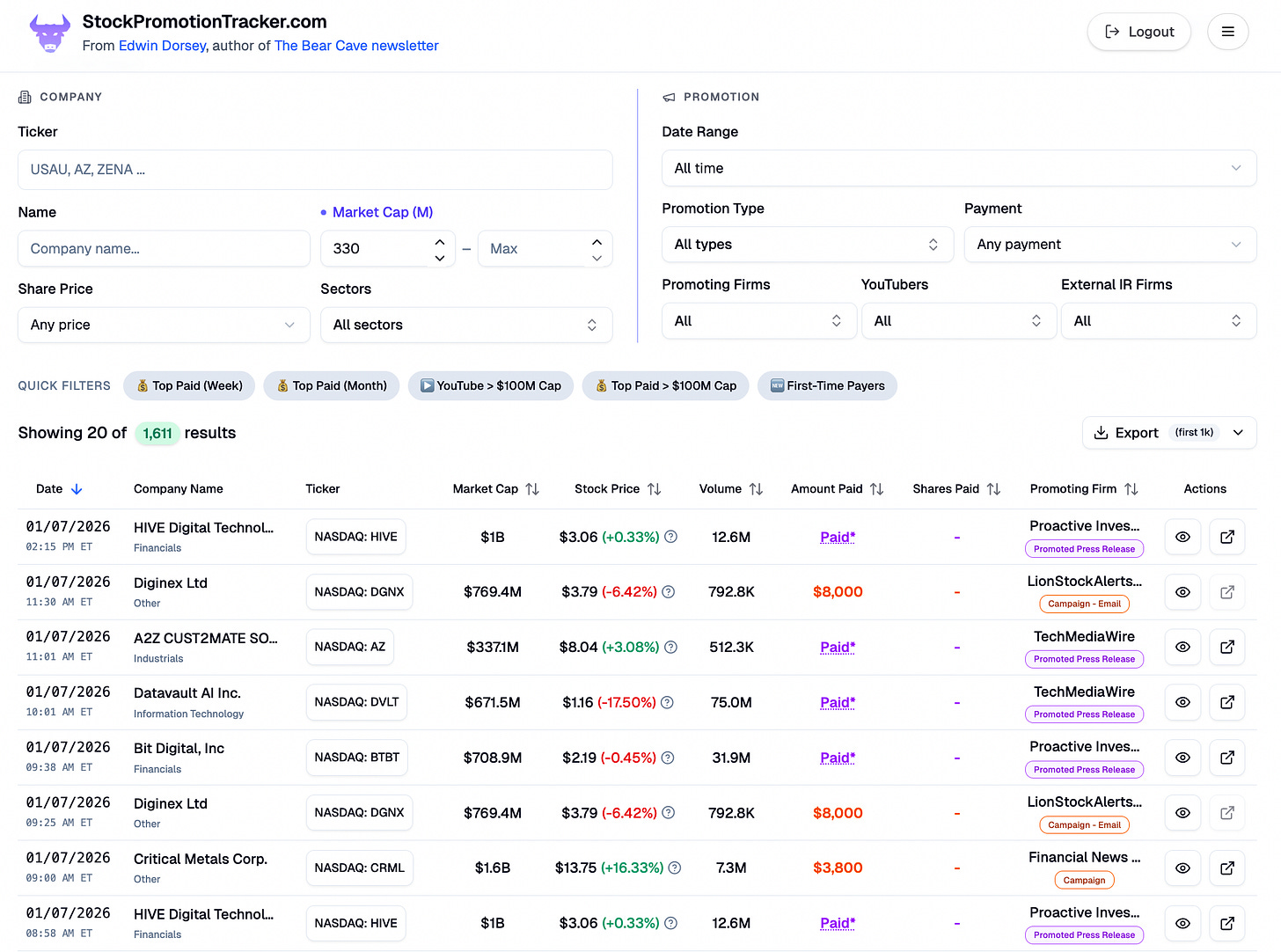The image size is (1281, 952).
Task: Click the Logout button
Action: coord(1138,32)
